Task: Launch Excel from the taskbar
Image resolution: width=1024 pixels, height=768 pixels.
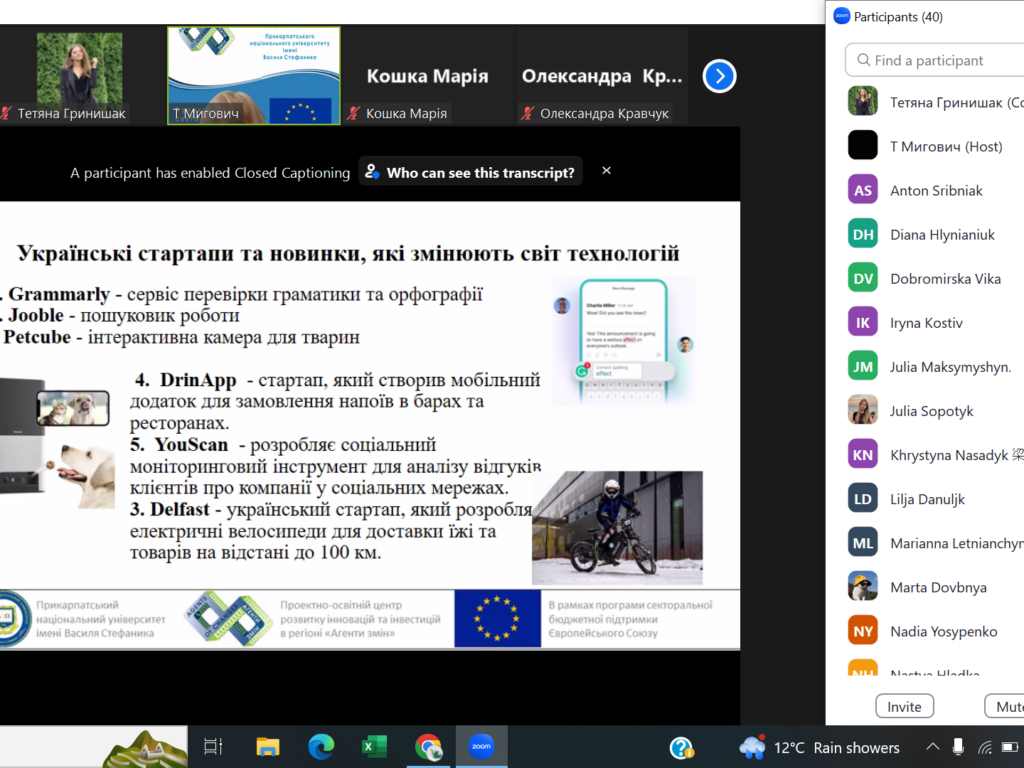Action: tap(374, 747)
